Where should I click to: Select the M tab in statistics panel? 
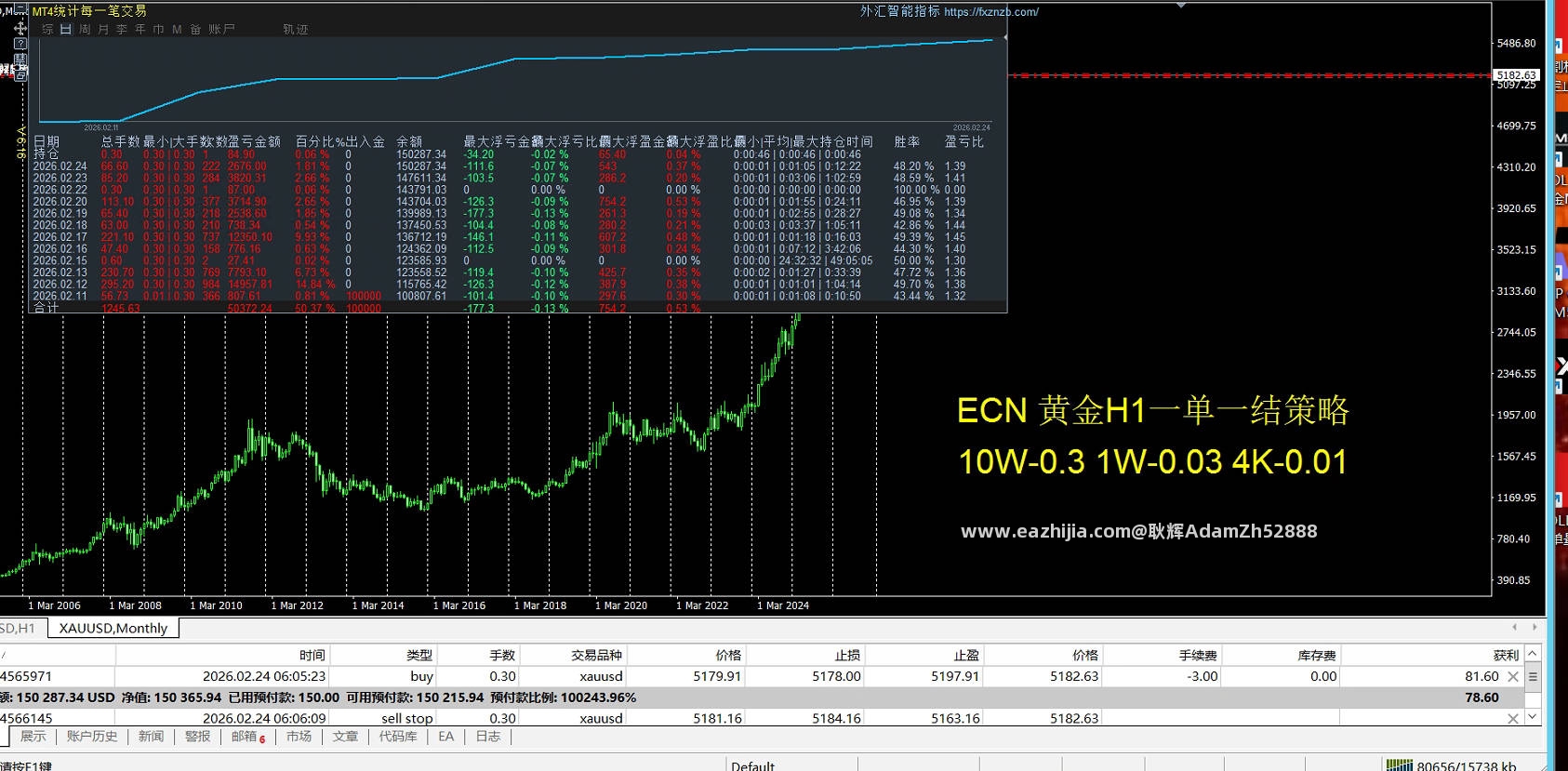point(177,30)
